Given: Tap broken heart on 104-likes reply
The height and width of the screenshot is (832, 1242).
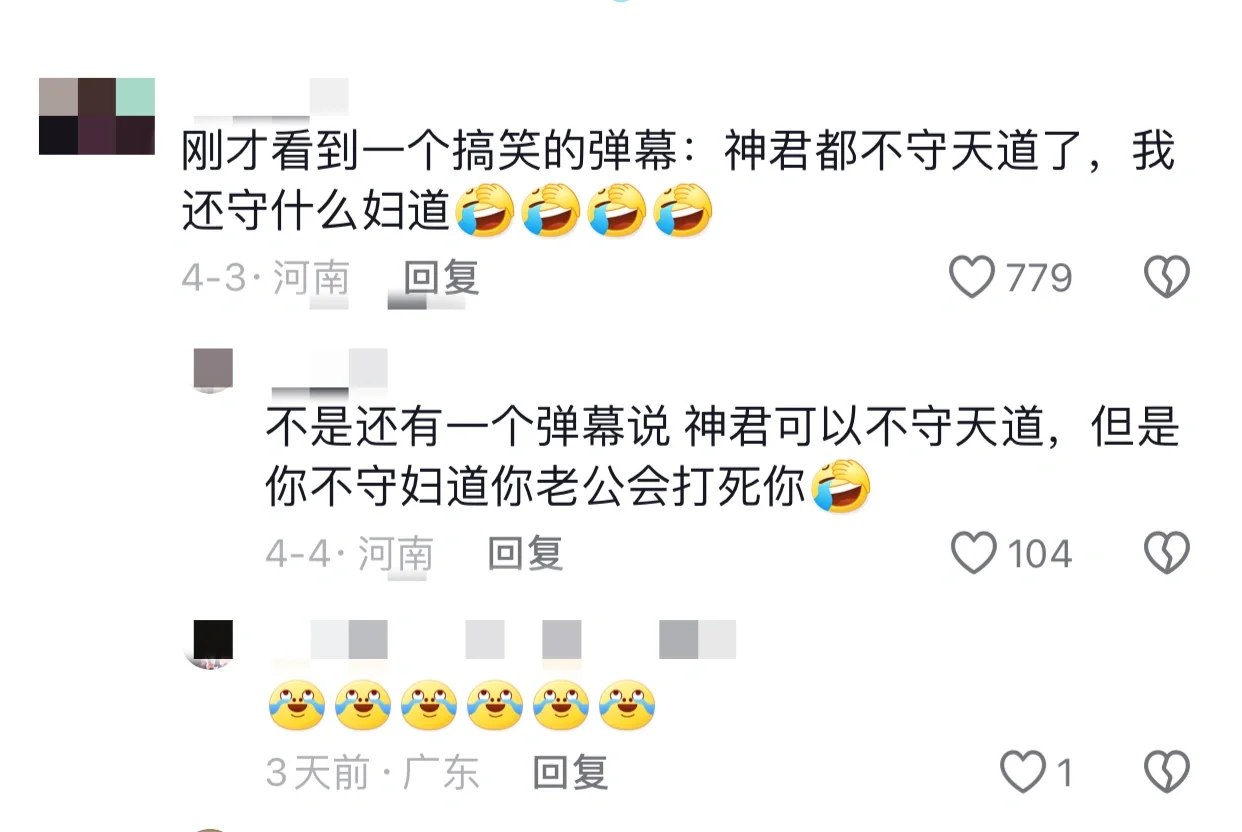Looking at the screenshot, I should click(x=1166, y=553).
